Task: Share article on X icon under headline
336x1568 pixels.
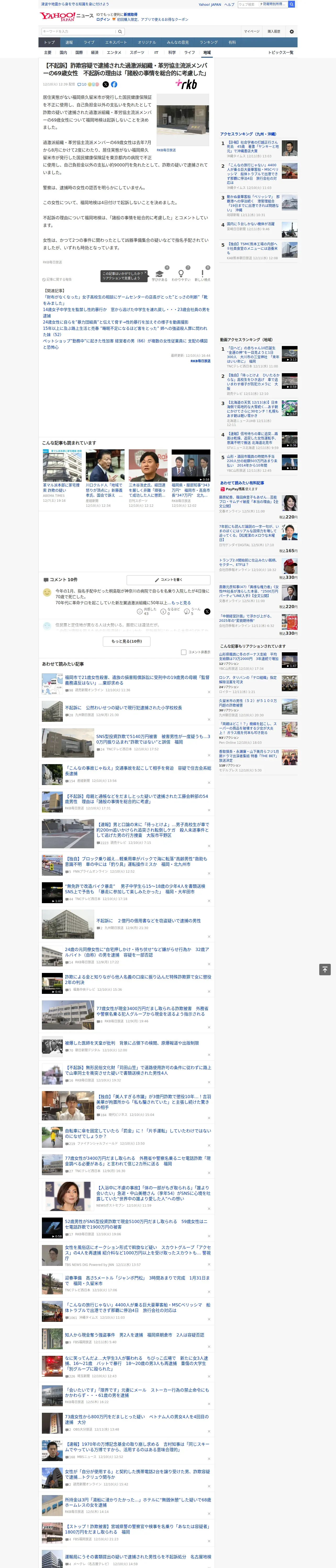Action: point(105,85)
